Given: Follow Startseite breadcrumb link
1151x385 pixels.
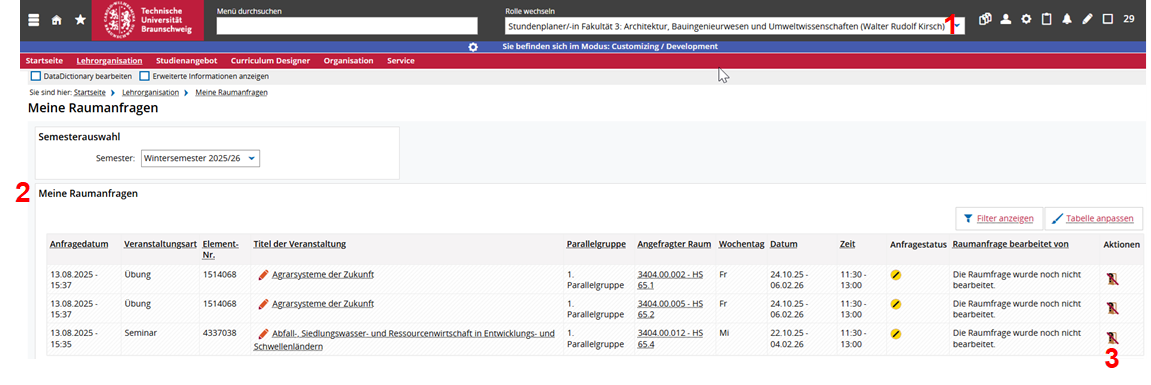Looking at the screenshot, I should point(90,93).
